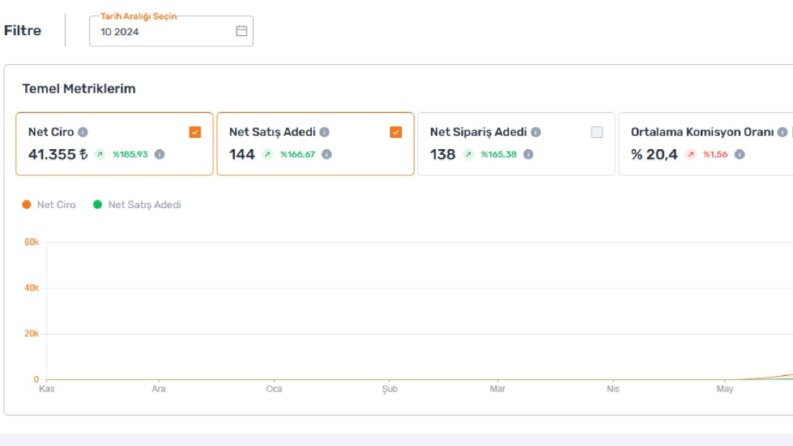Click info icon beside Net Ciro %185,93 change
Image resolution: width=793 pixels, height=446 pixels.
click(x=159, y=154)
